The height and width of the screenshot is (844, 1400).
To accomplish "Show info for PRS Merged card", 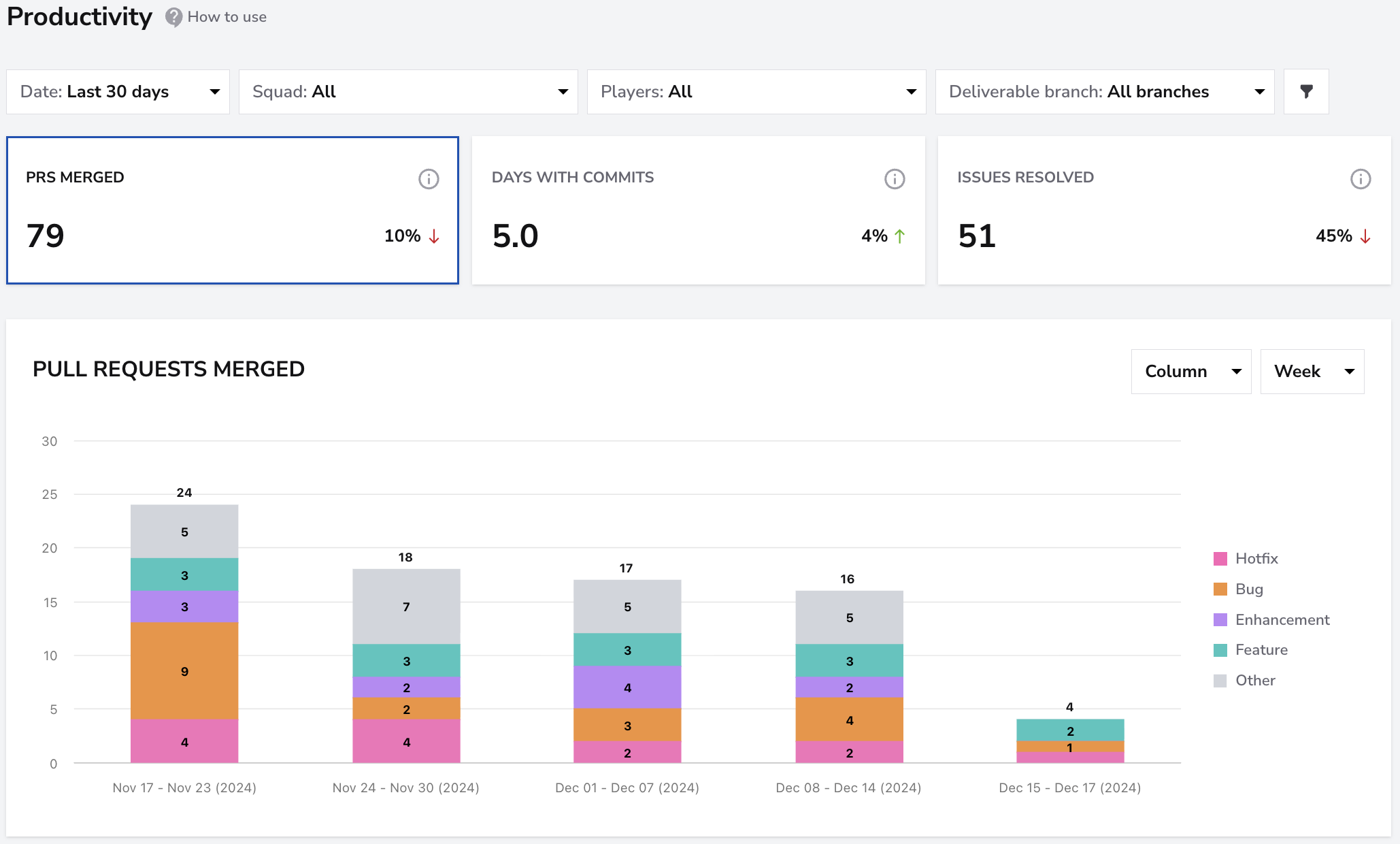I will 429,179.
